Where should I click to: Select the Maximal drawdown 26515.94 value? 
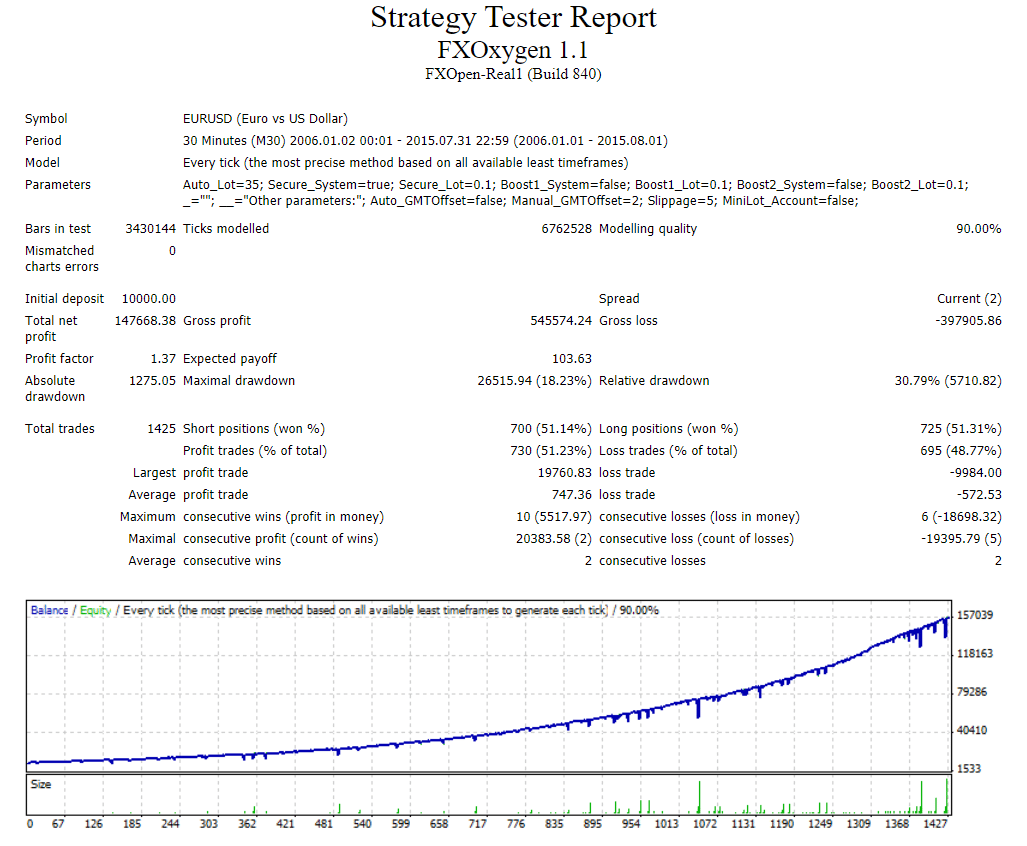pyautogui.click(x=534, y=381)
